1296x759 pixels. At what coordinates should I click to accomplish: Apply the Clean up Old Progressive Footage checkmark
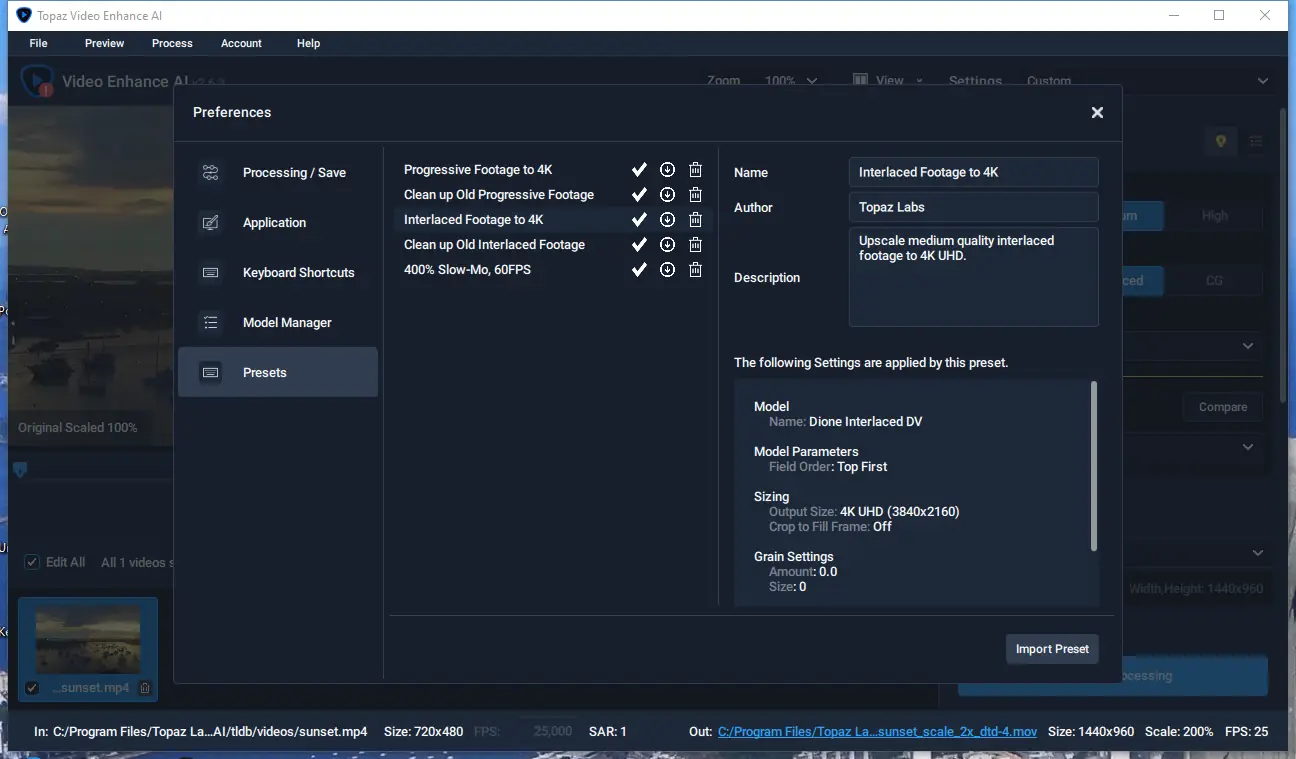coord(639,195)
